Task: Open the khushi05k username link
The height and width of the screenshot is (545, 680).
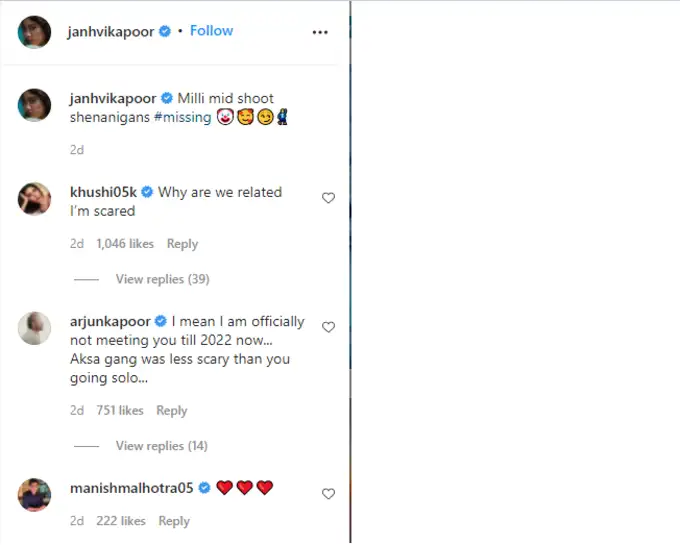Action: pos(103,192)
